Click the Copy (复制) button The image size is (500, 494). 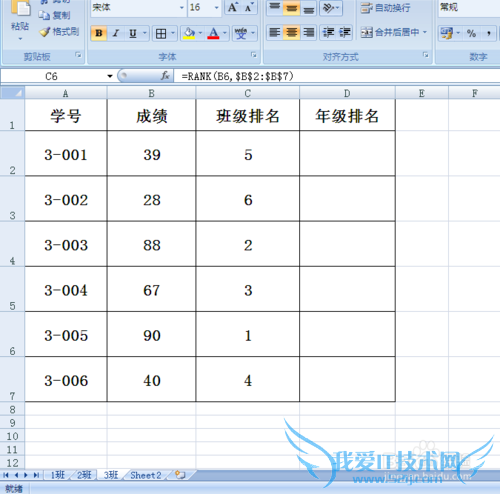(x=54, y=15)
